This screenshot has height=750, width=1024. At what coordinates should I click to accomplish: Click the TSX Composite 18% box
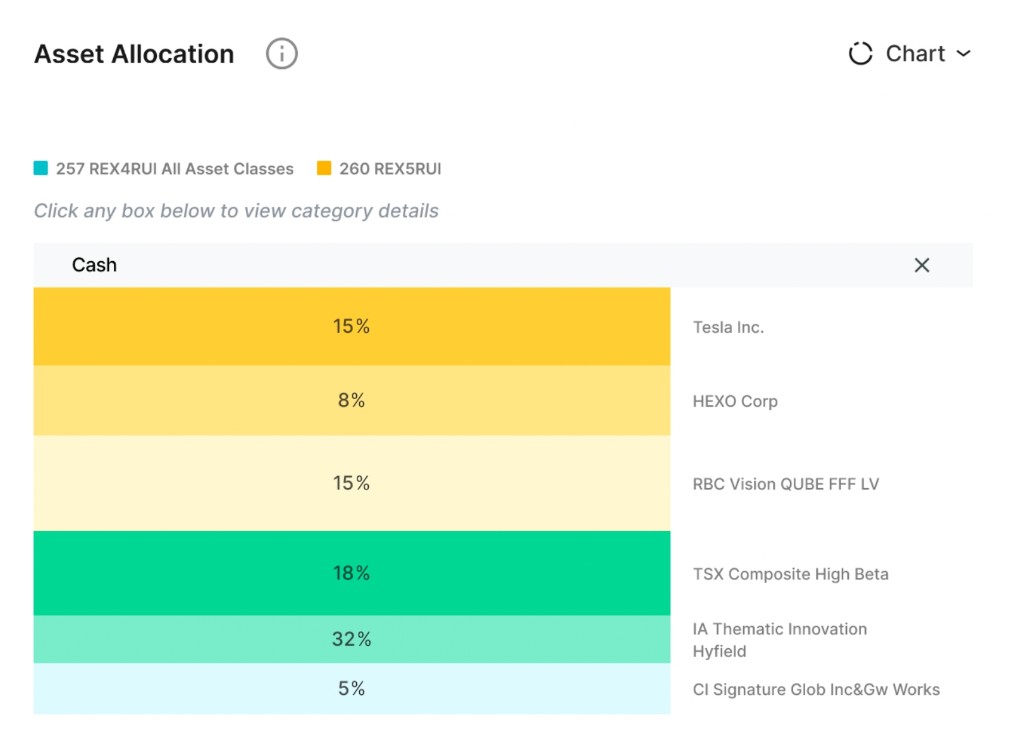click(352, 574)
